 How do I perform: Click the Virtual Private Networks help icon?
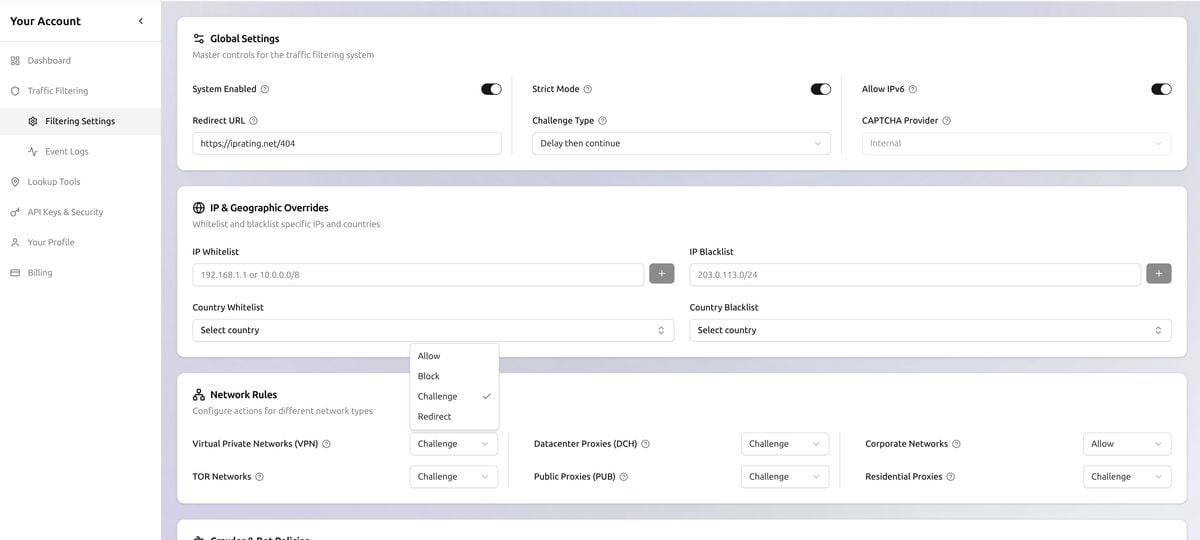click(327, 444)
